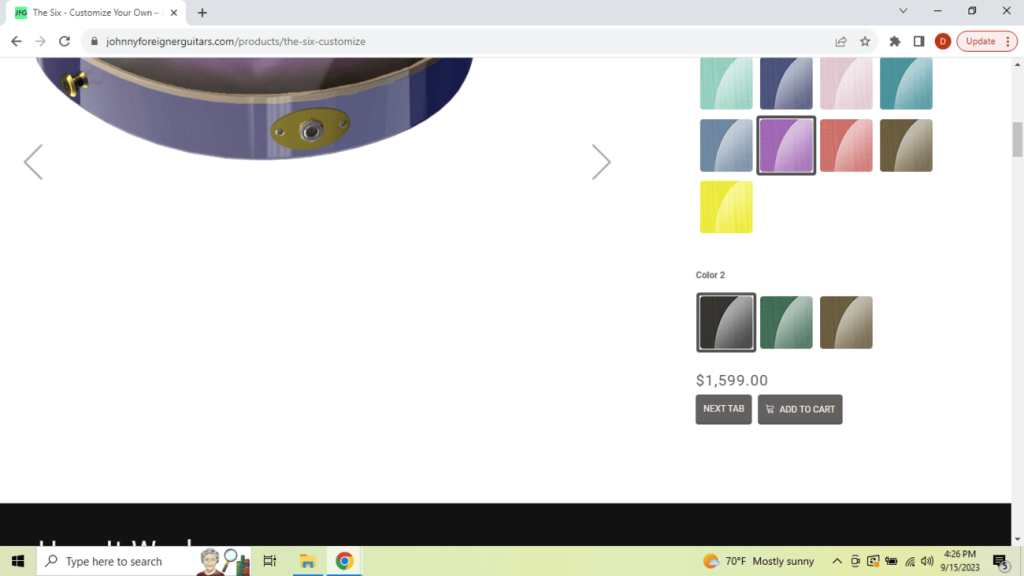Click the next image right arrow

point(600,162)
